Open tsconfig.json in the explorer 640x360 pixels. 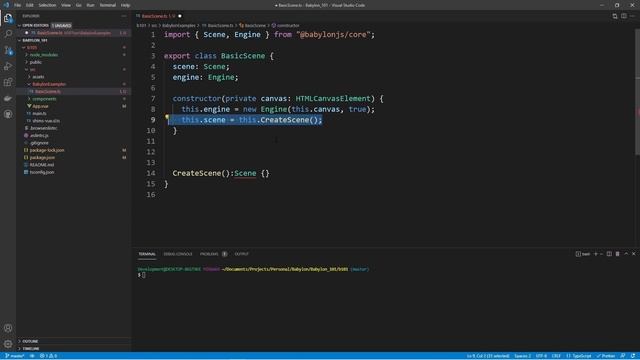coord(42,172)
